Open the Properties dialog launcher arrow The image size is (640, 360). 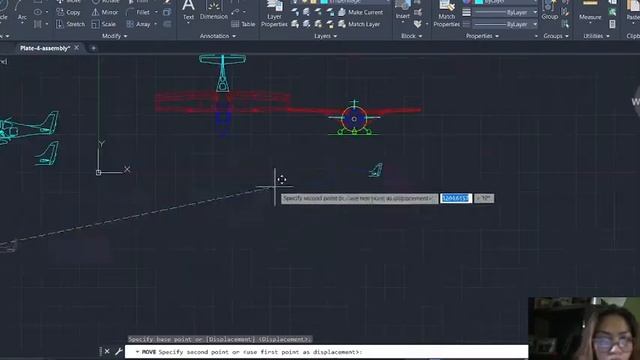coord(536,36)
